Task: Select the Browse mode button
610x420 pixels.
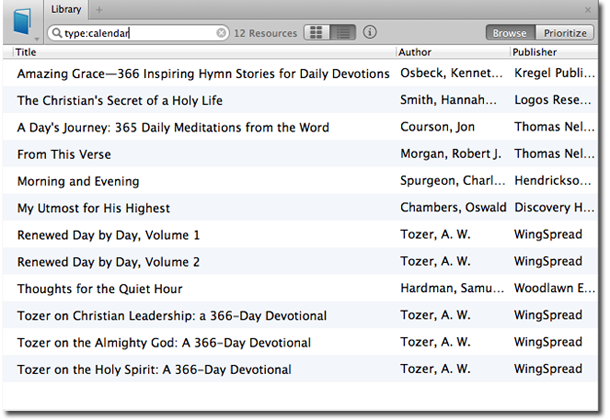Action: 510,33
